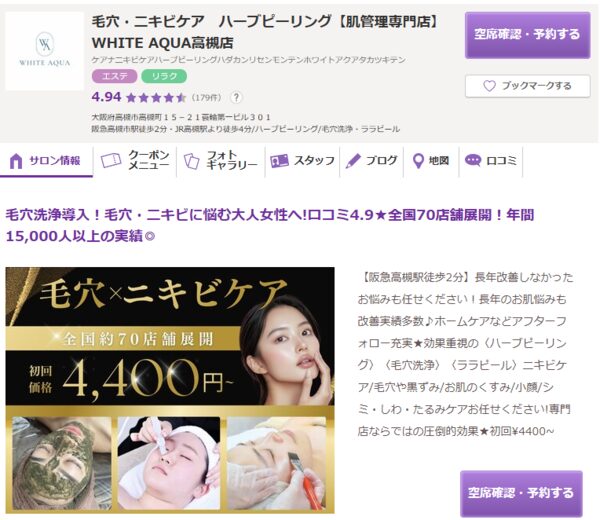Image resolution: width=600 pixels, height=520 pixels.
Task: Open the 毛穴×ニキビケア promotional banner image
Action: 170,390
